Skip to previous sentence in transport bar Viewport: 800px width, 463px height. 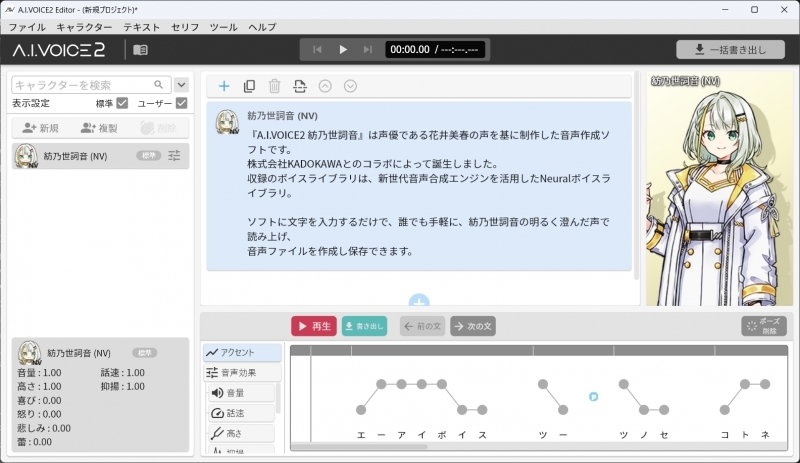(x=317, y=50)
